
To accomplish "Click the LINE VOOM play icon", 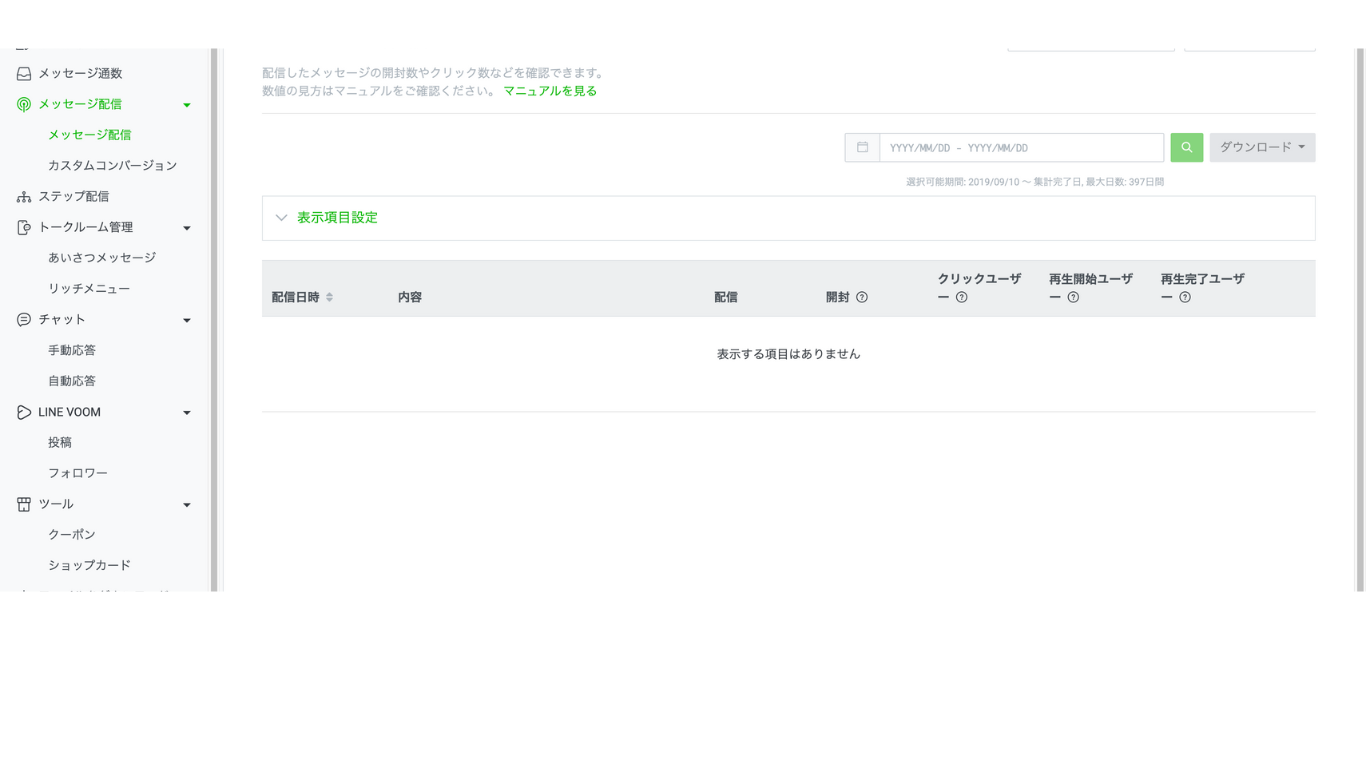I will coord(24,412).
